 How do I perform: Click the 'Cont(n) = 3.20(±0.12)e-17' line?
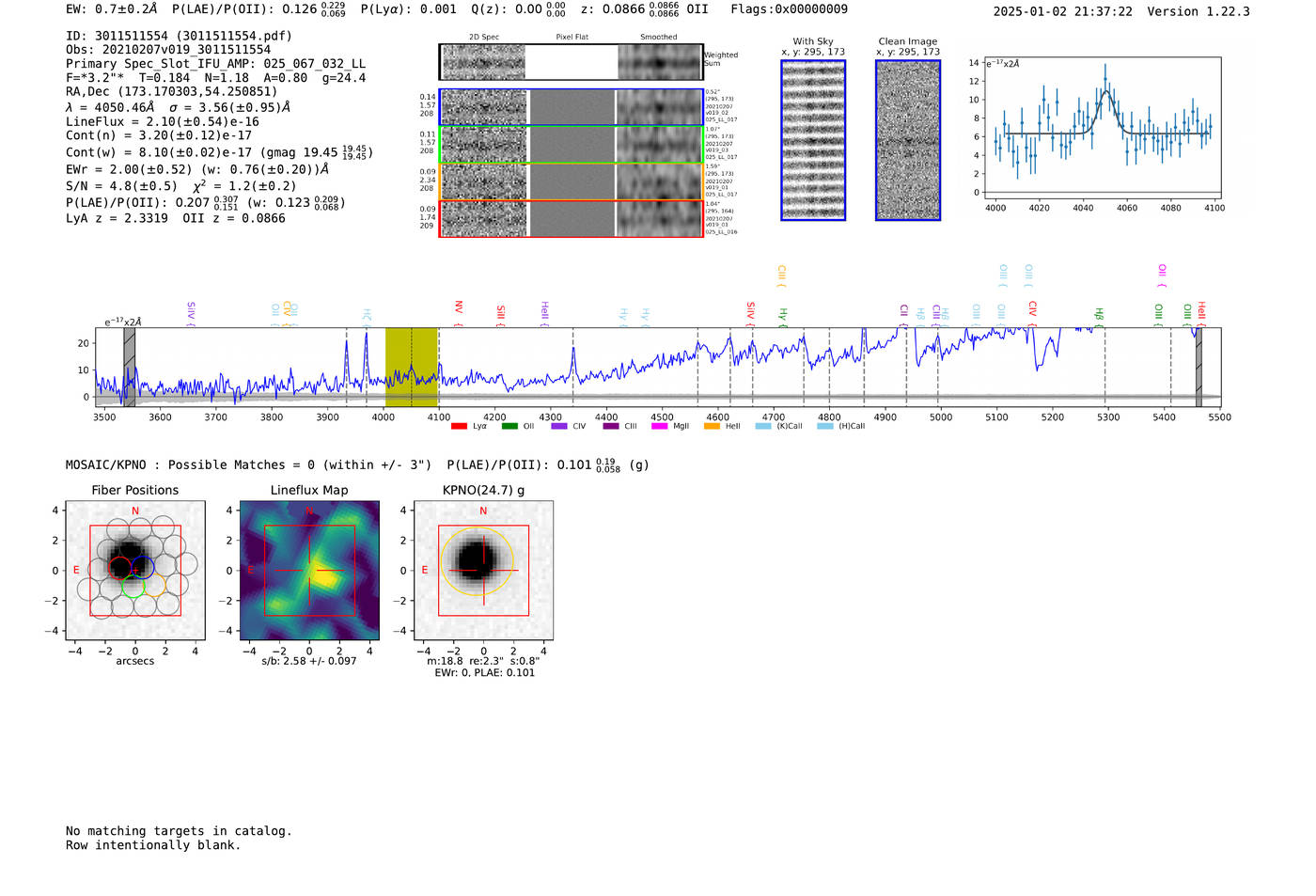point(159,135)
